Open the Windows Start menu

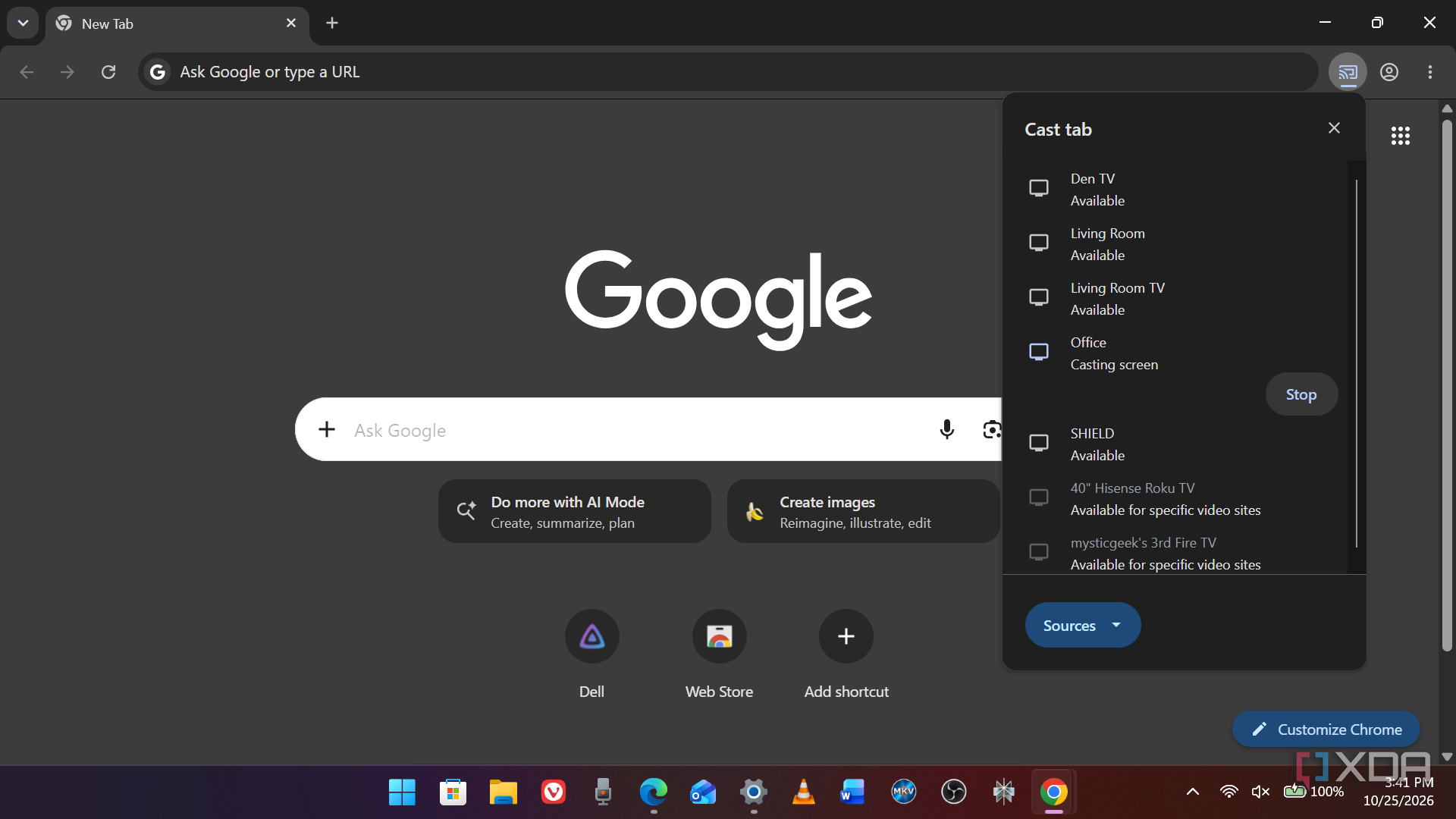point(402,792)
